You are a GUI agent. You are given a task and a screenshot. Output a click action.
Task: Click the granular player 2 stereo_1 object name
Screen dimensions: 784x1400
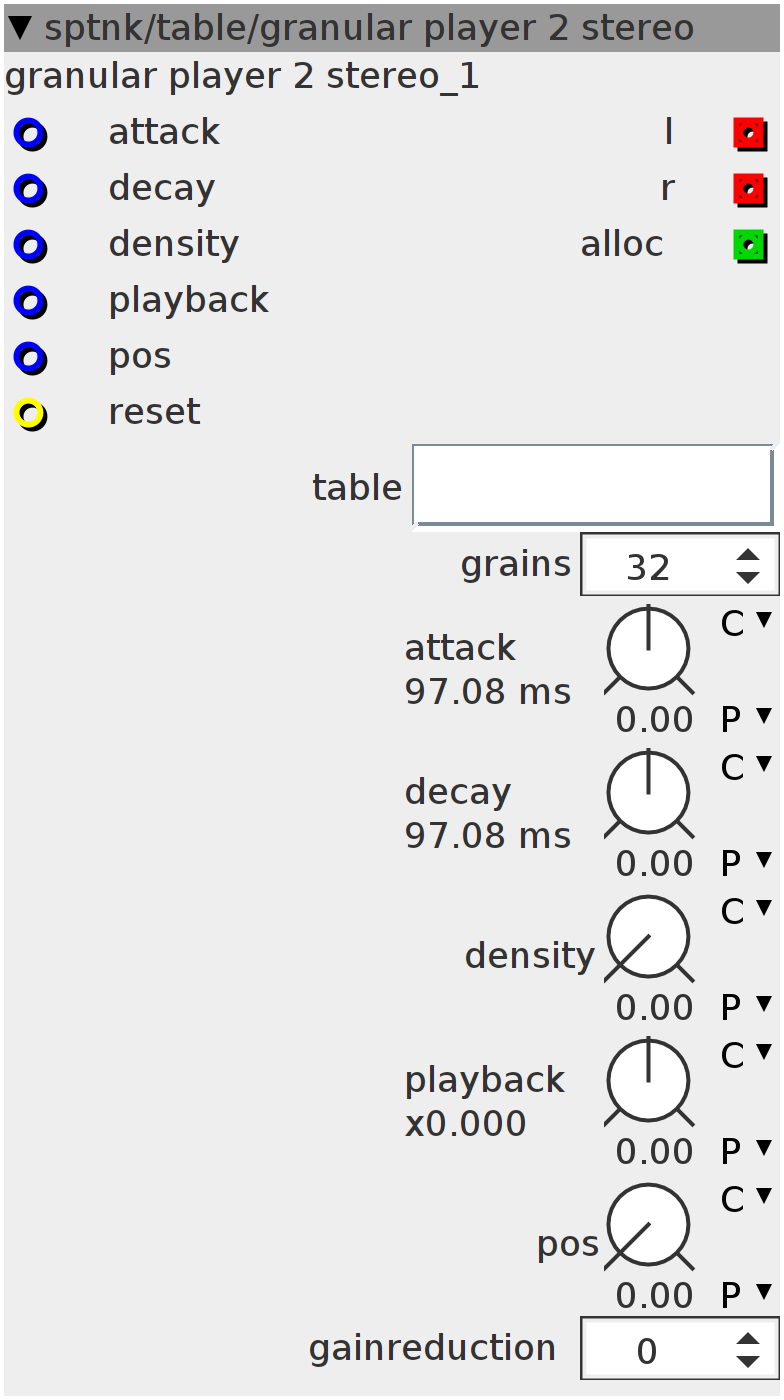click(242, 77)
